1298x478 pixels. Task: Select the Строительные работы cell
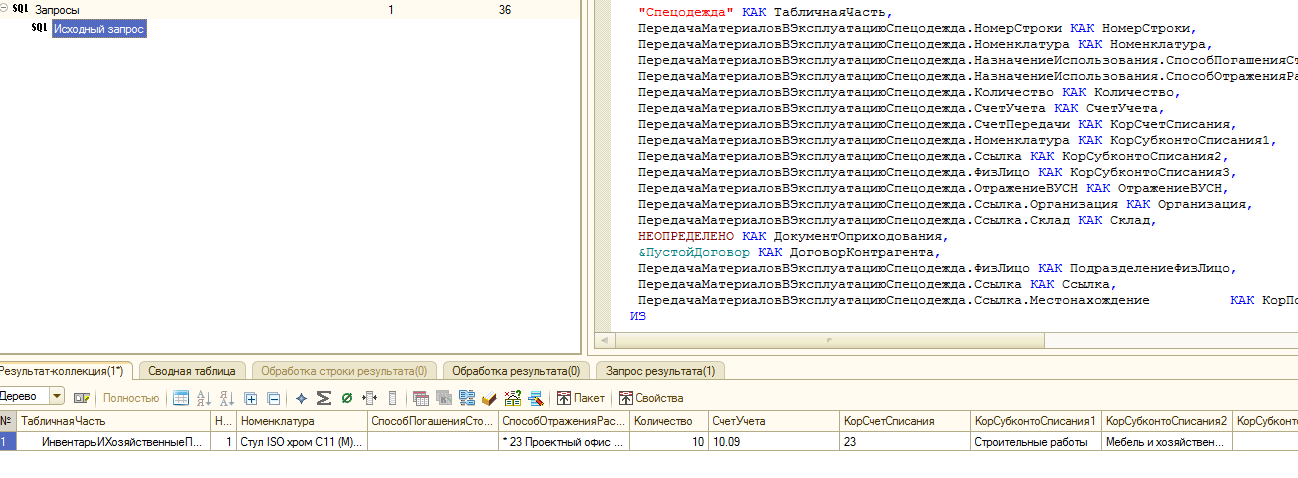click(x=1035, y=441)
